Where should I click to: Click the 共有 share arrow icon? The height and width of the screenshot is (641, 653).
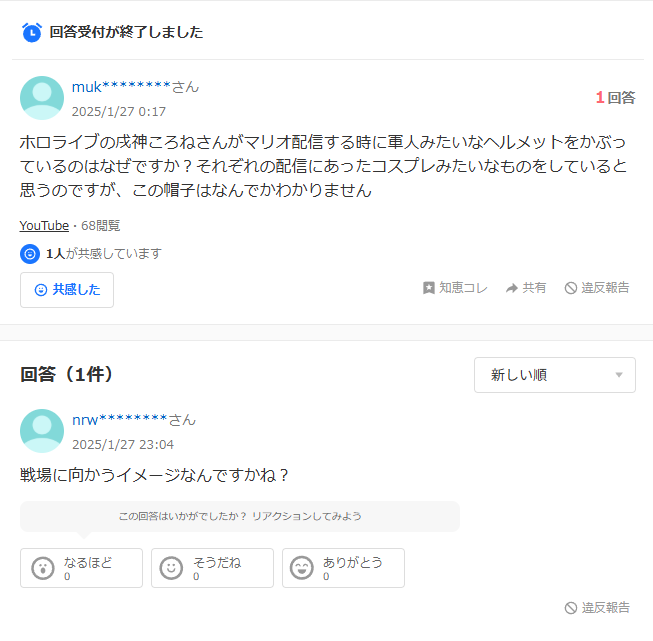(x=511, y=288)
